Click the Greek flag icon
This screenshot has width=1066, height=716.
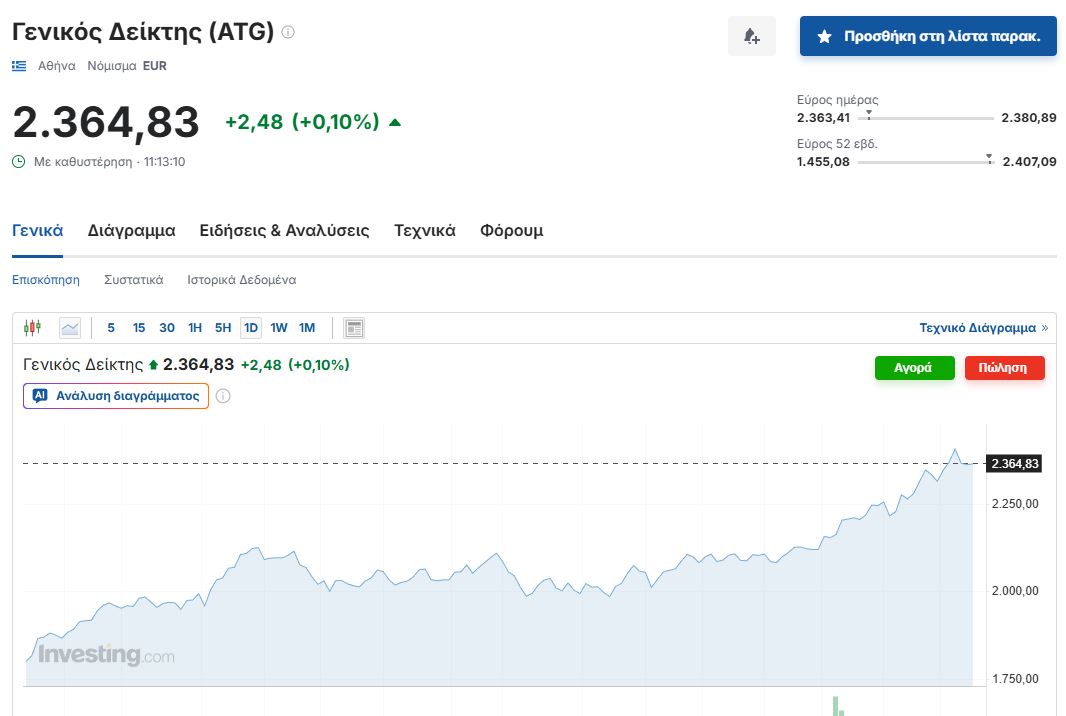pos(19,66)
